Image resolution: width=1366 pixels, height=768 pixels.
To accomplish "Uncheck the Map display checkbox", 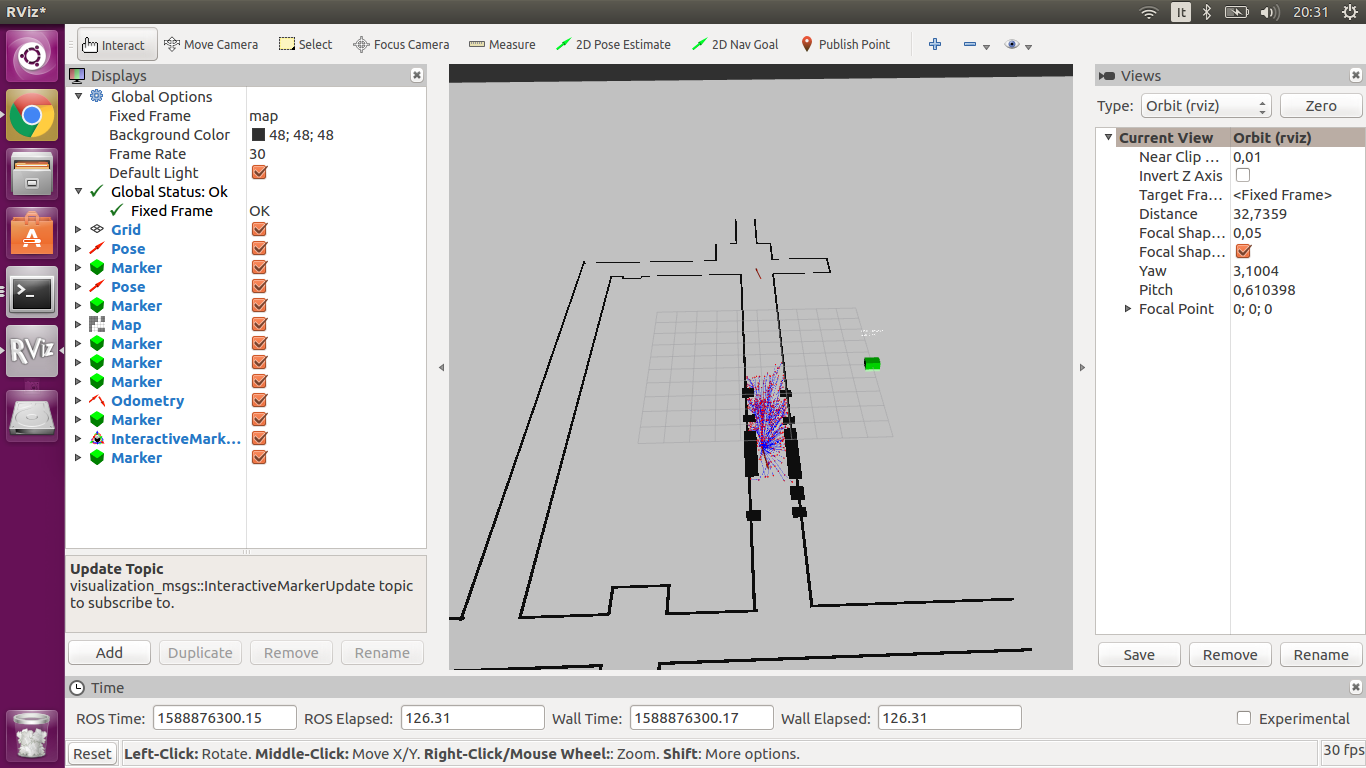I will point(259,324).
